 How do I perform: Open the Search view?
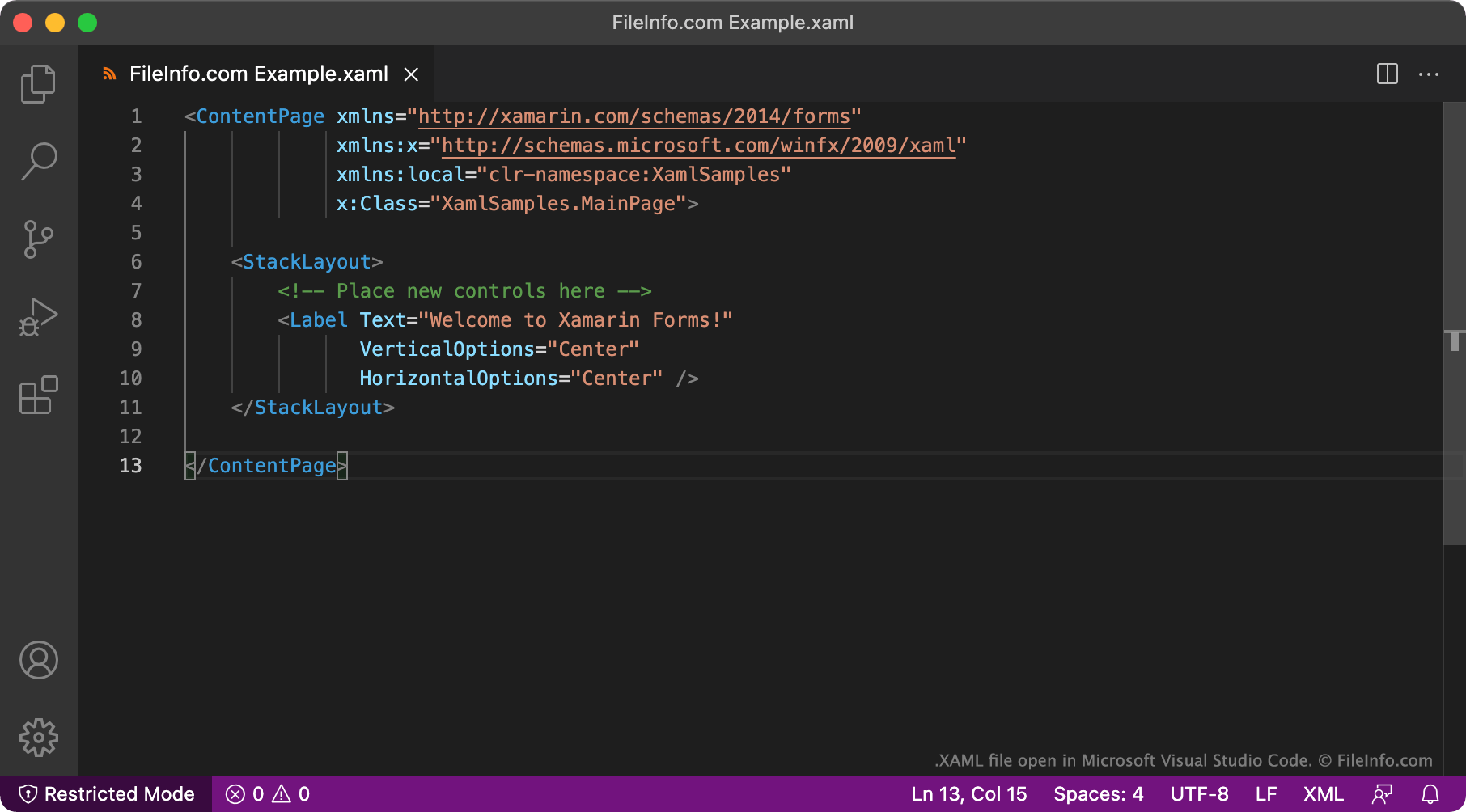point(38,160)
